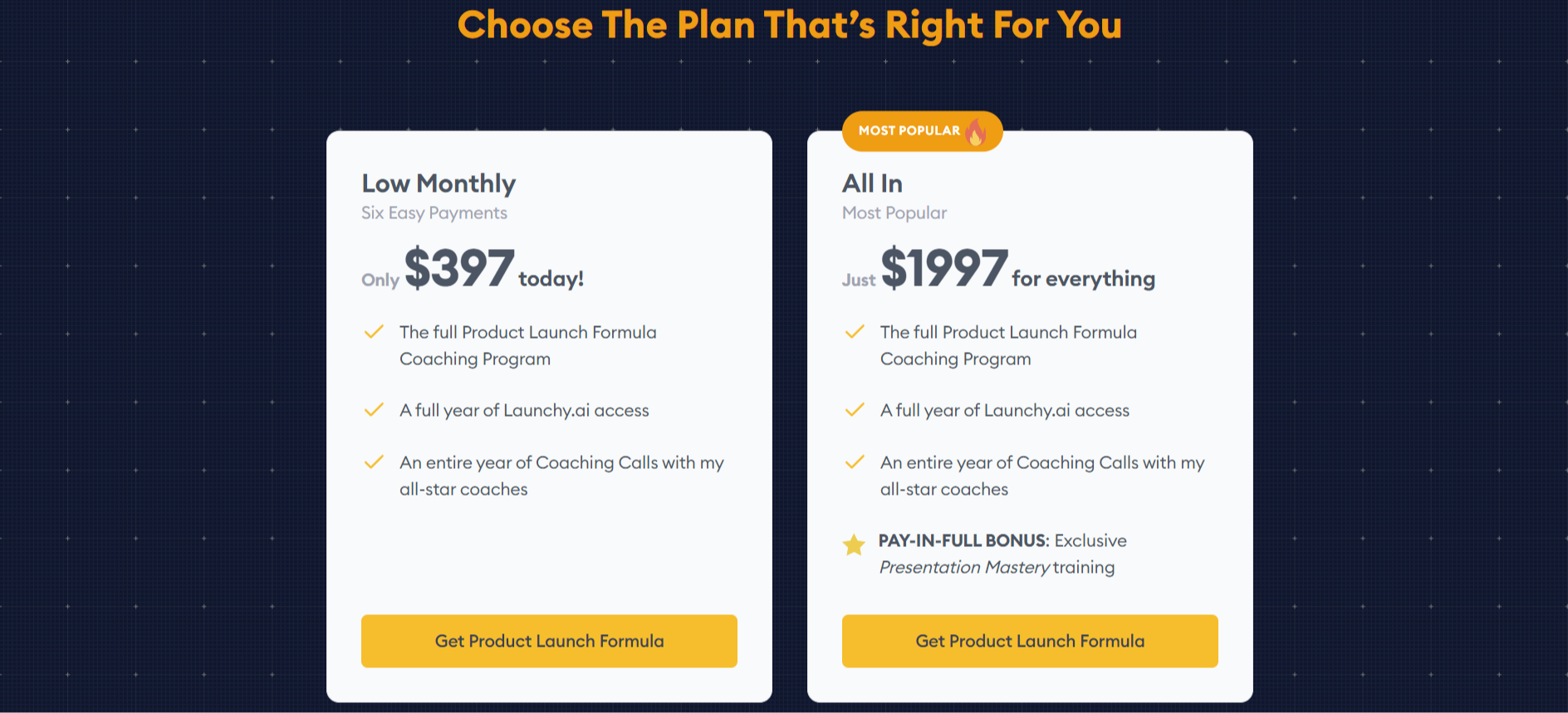Click checkmark beside All In Coaching Program feature
The width and height of the screenshot is (1568, 713).
pos(855,332)
